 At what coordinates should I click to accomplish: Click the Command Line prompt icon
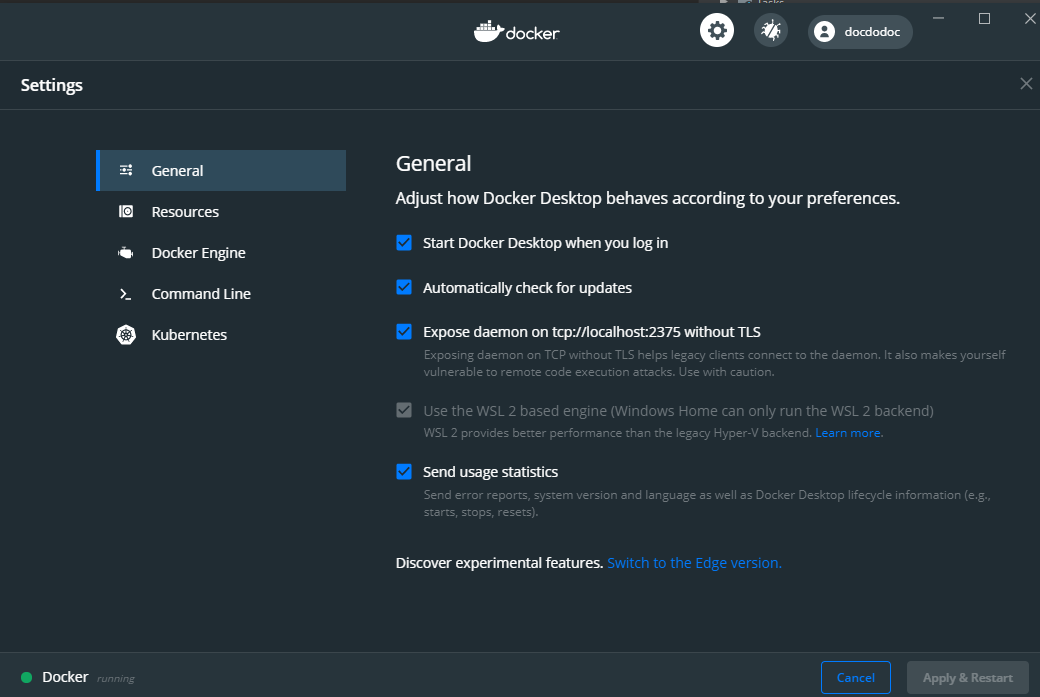(125, 294)
